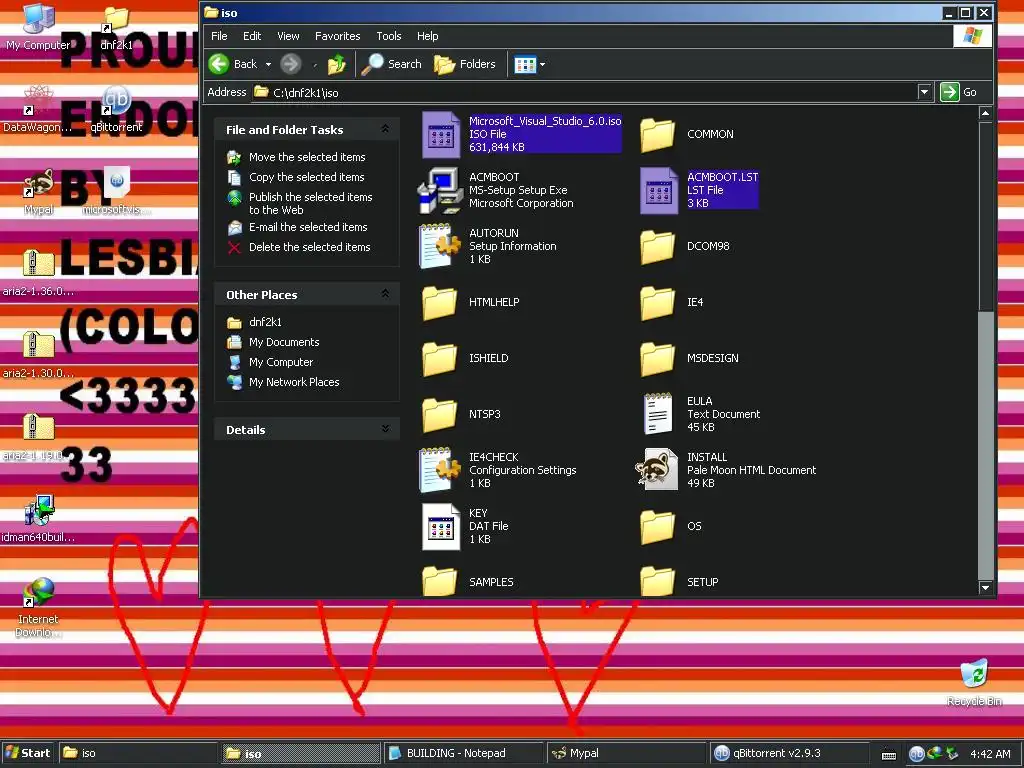Image resolution: width=1024 pixels, height=768 pixels.
Task: Click Move the selected items link
Action: pos(307,157)
